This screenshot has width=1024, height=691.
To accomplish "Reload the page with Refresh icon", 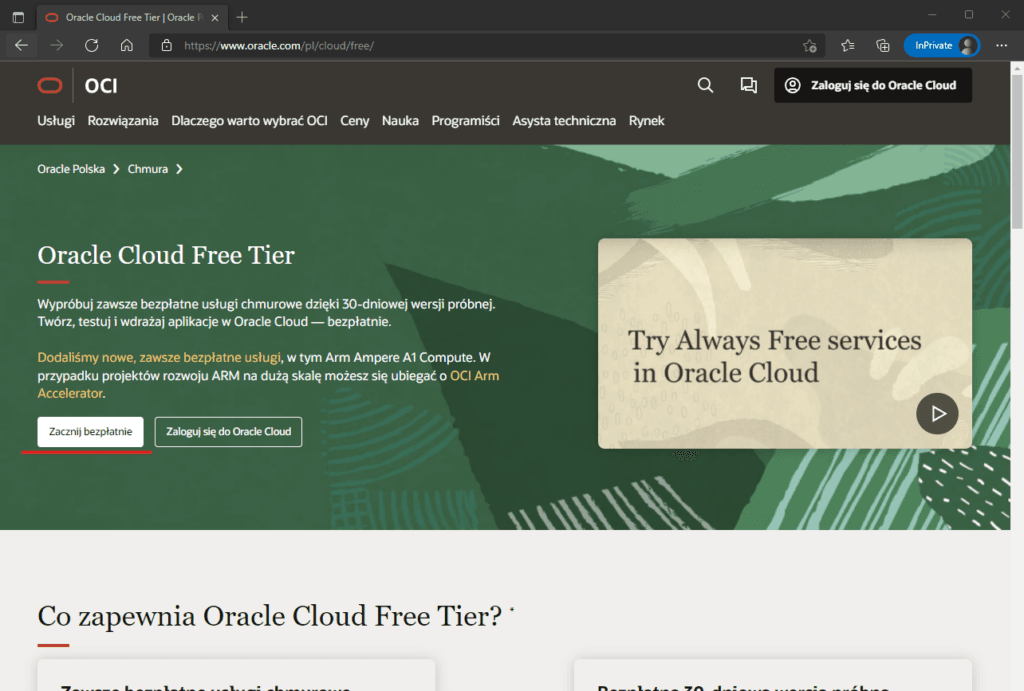I will (92, 45).
